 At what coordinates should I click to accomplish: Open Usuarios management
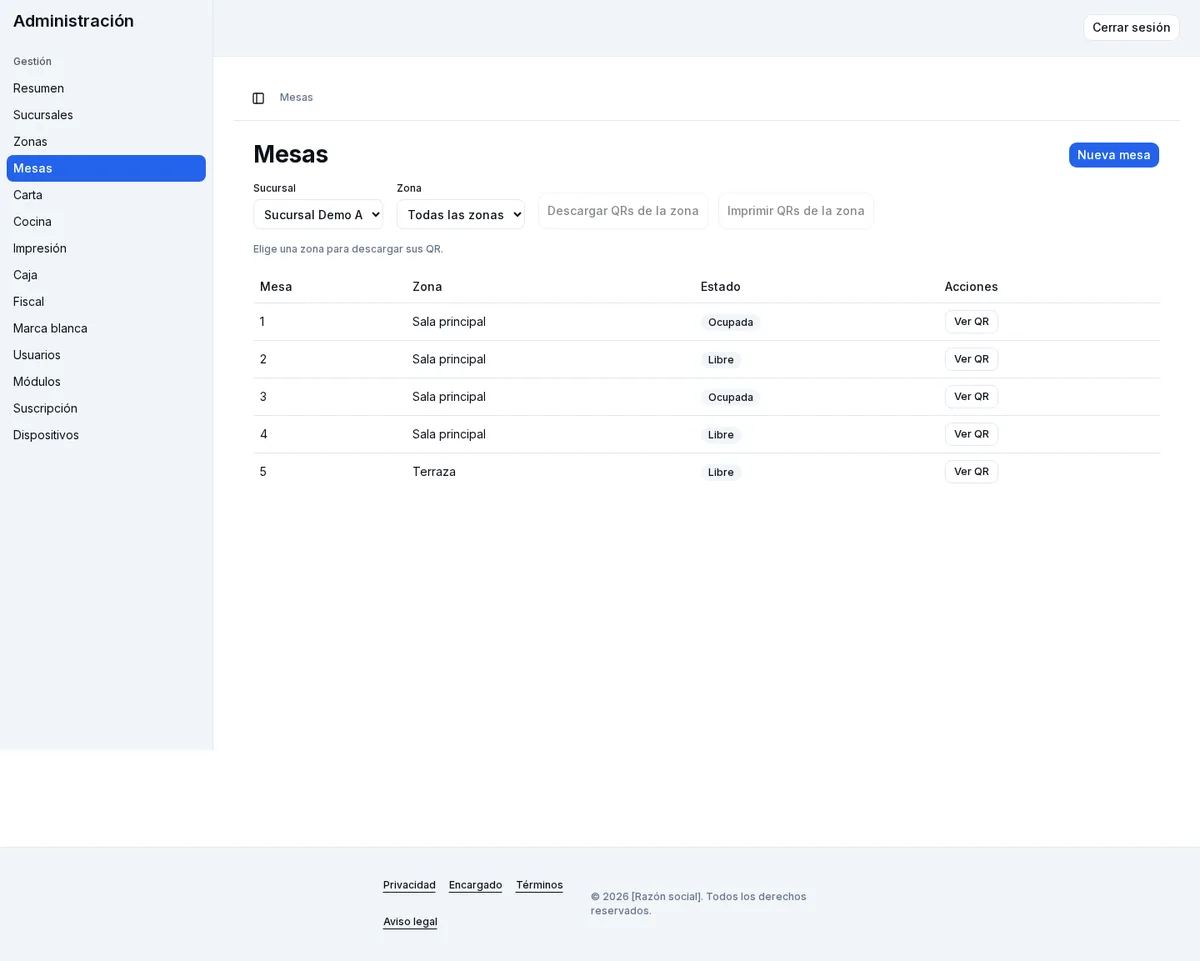coord(106,355)
